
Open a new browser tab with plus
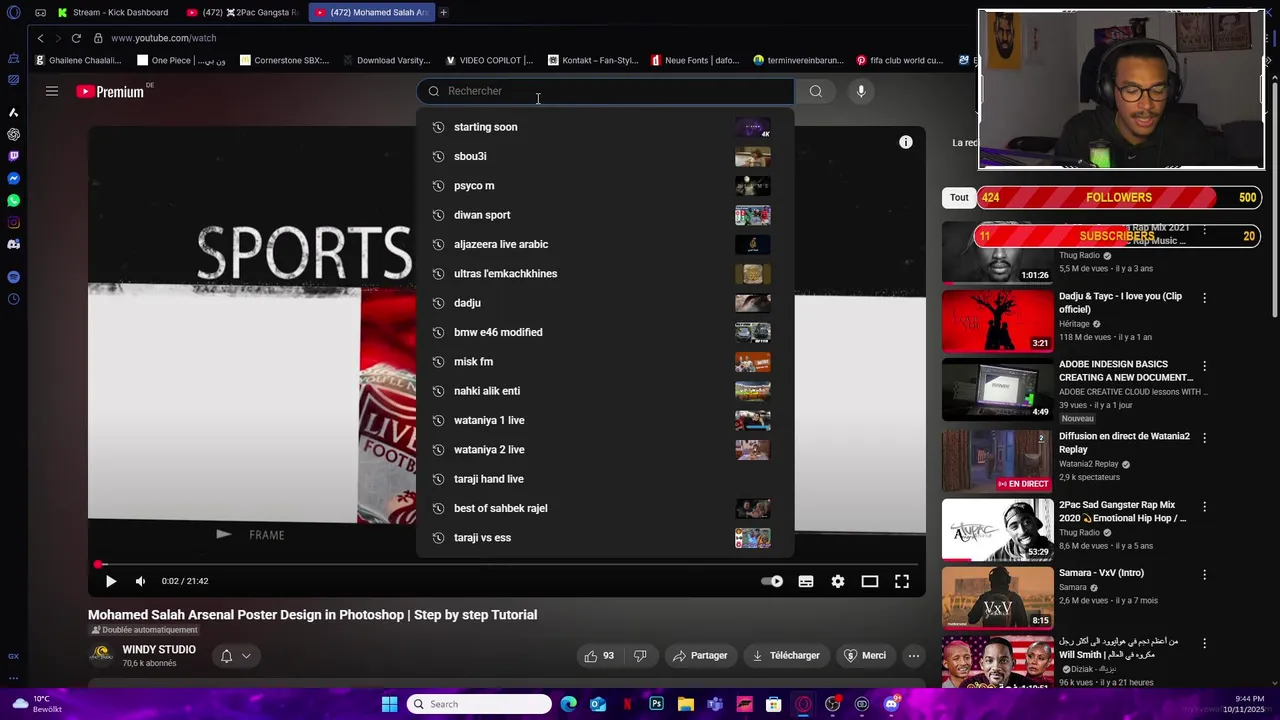(443, 12)
